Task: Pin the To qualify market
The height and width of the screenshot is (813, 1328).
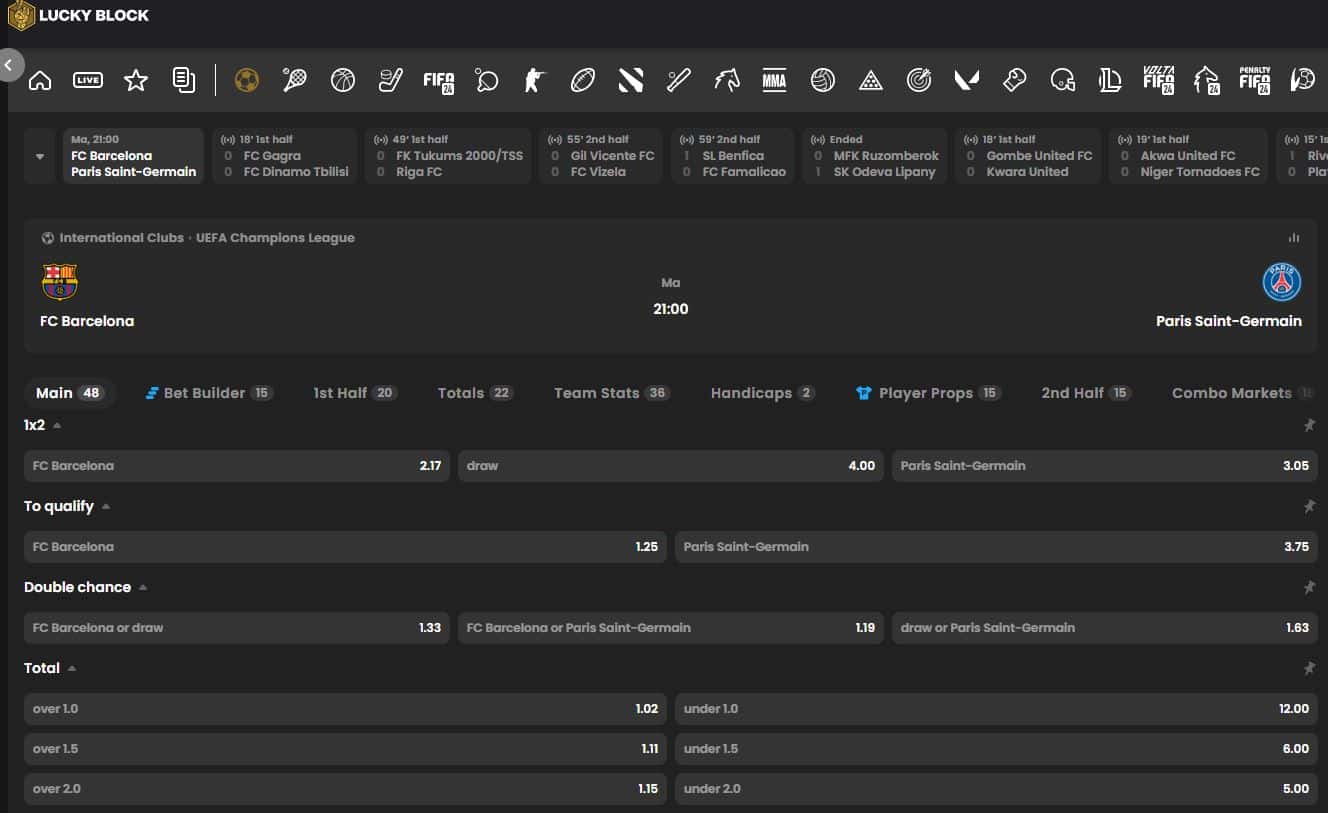Action: tap(1309, 506)
